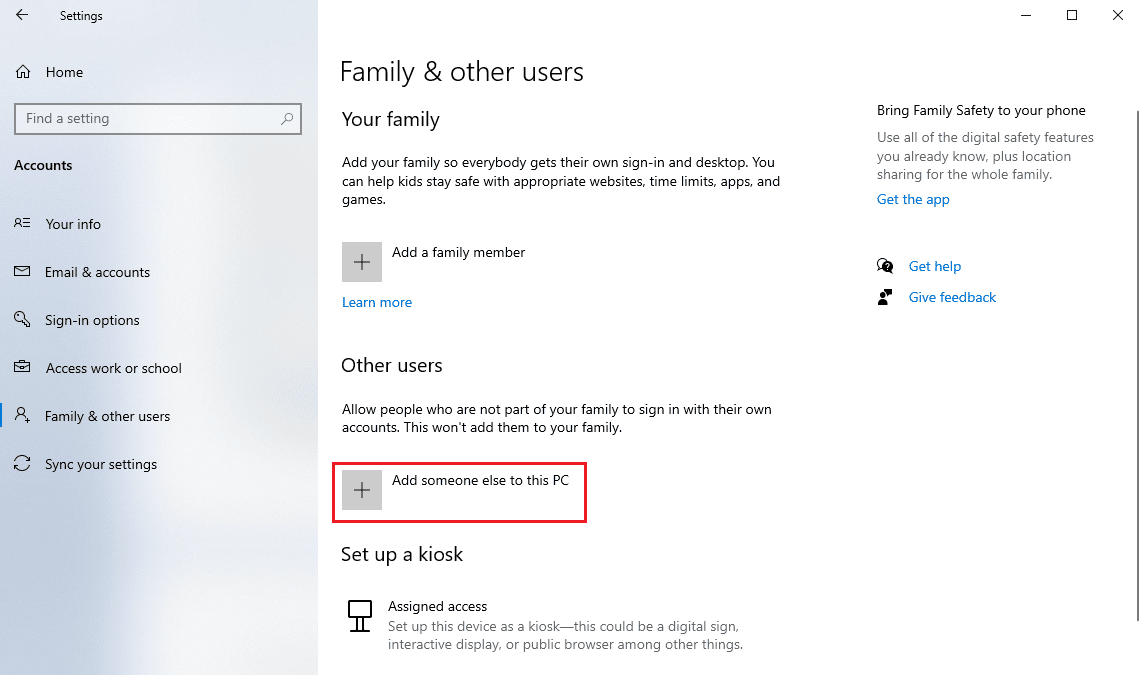Open the Home settings page

64,72
